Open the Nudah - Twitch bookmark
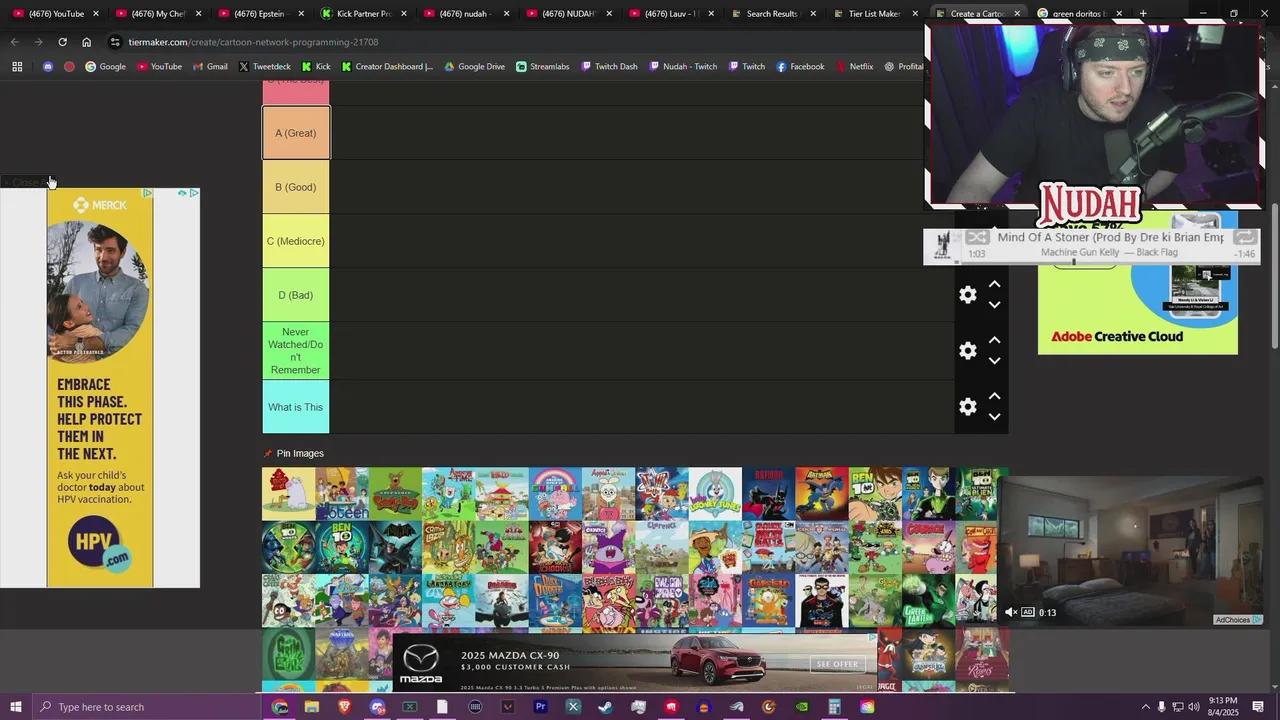Screen dimensions: 1280x720 pyautogui.click(x=683, y=67)
